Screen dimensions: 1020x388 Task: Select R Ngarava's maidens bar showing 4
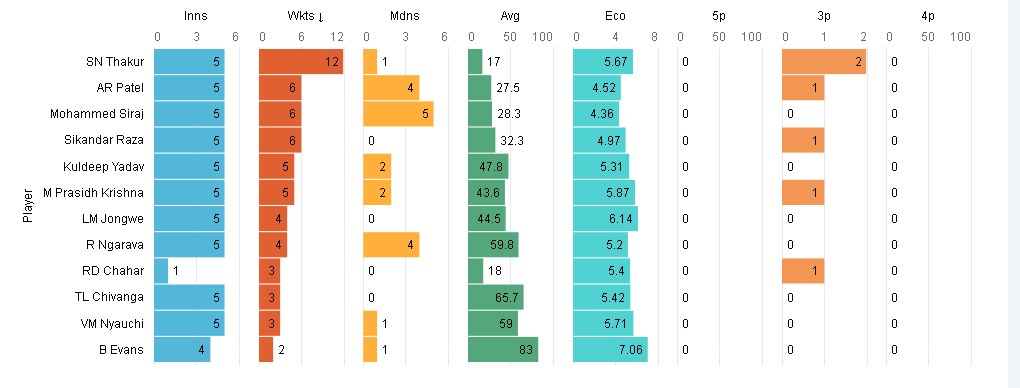(391, 245)
